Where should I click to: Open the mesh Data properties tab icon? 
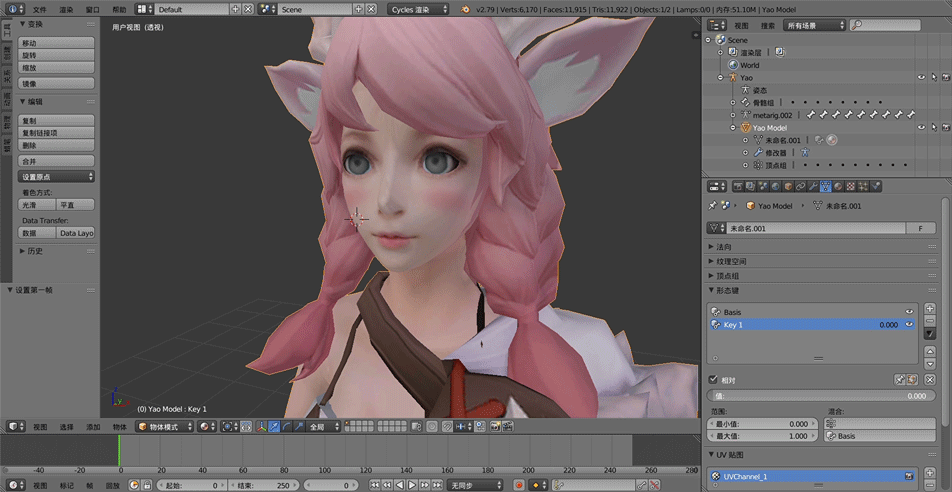pyautogui.click(x=826, y=186)
